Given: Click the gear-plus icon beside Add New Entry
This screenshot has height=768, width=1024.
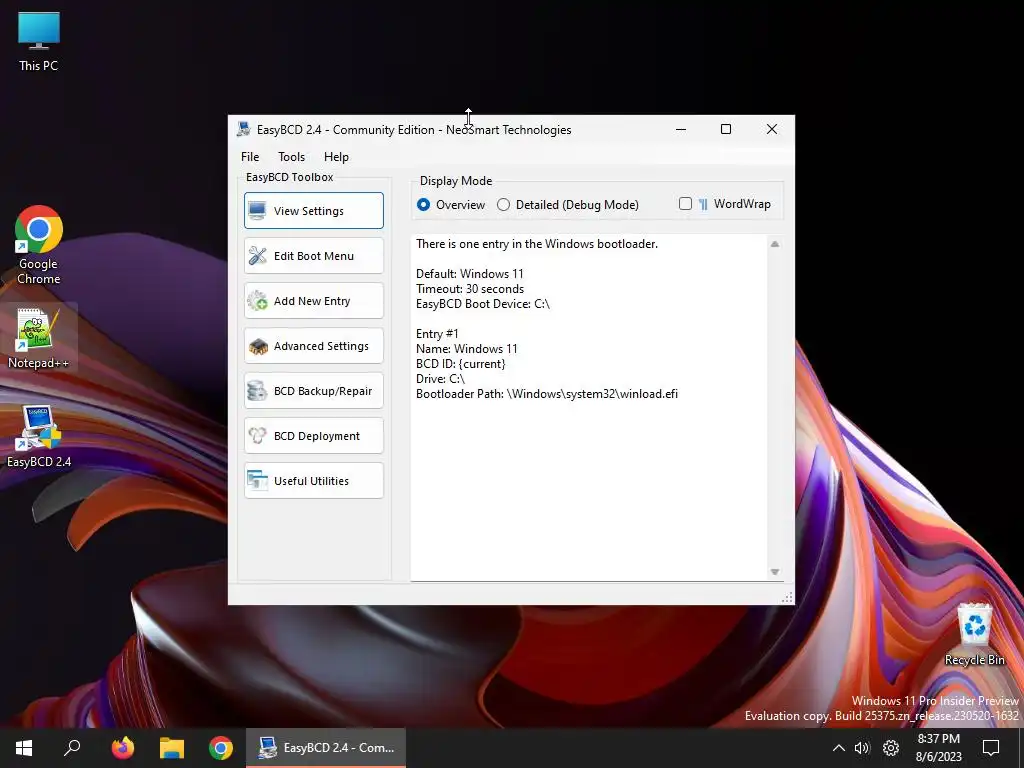Looking at the screenshot, I should (x=257, y=301).
